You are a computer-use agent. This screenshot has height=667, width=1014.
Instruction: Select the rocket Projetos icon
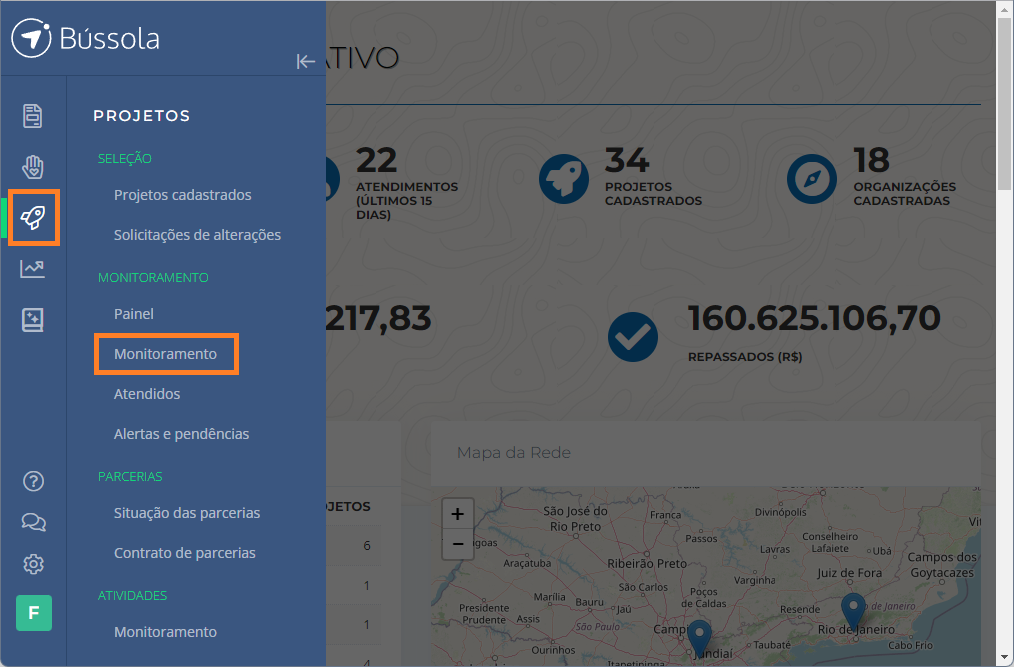click(x=33, y=217)
